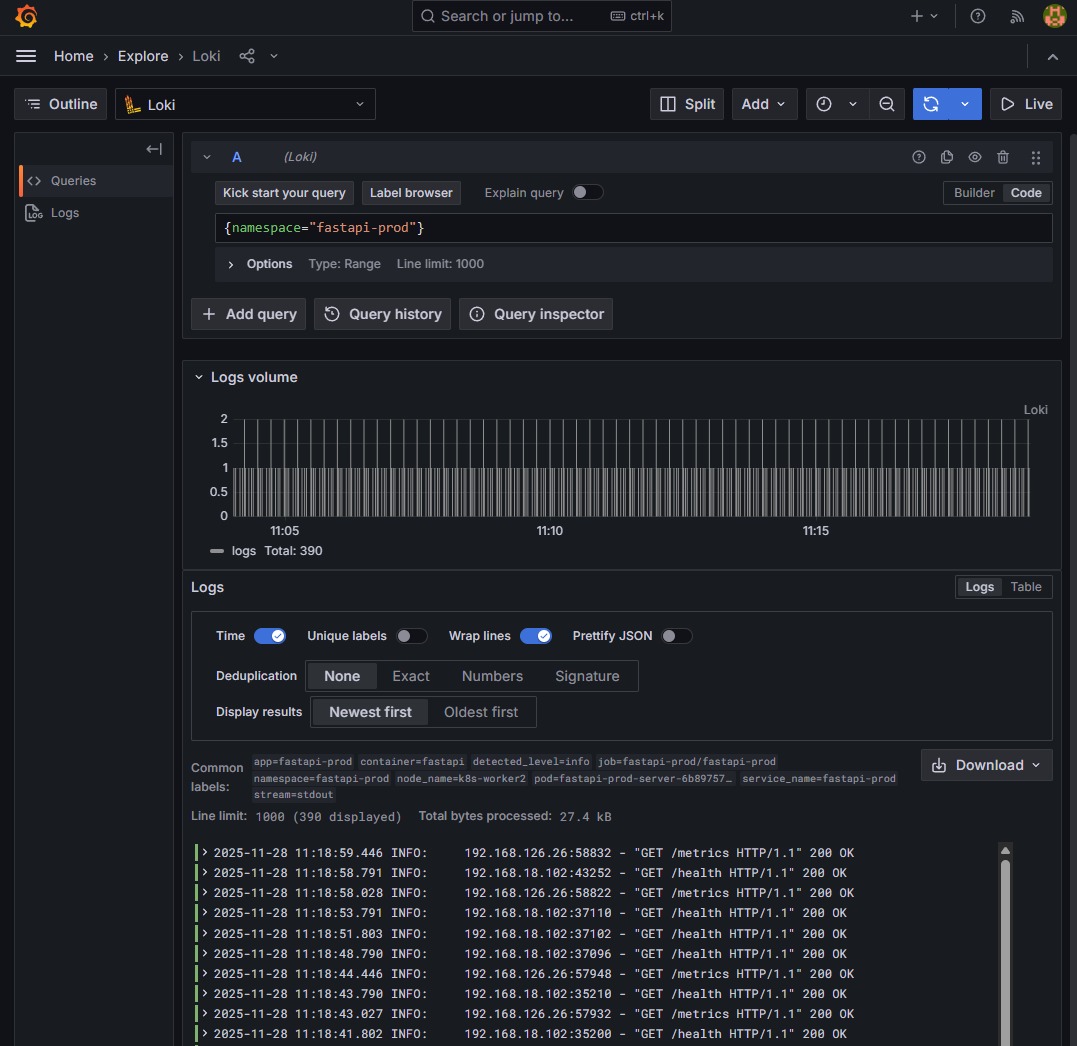Run Query history

381,314
